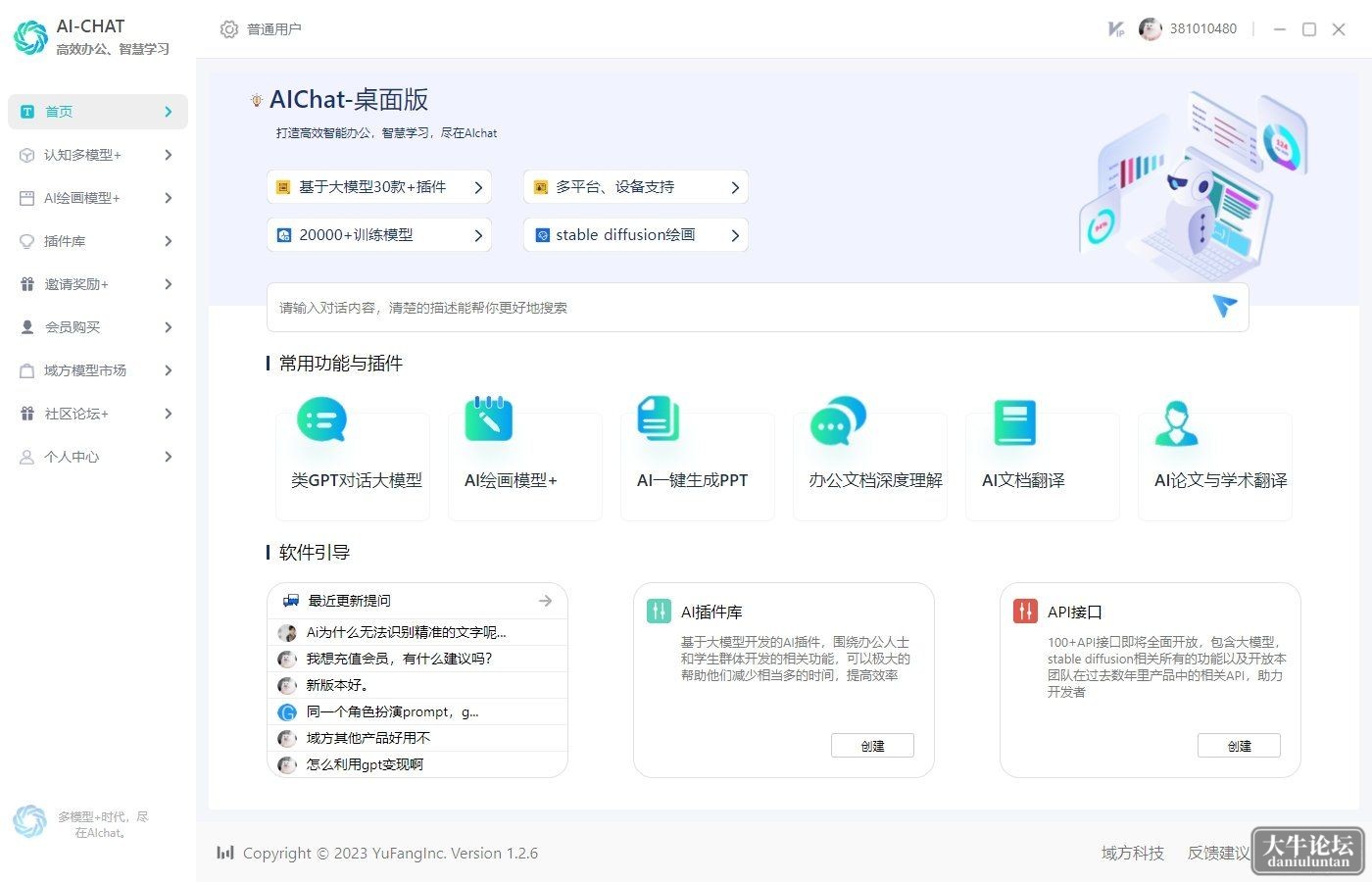Click the AI-CHAT logo at top left
The width and height of the screenshot is (1372, 882).
point(30,37)
